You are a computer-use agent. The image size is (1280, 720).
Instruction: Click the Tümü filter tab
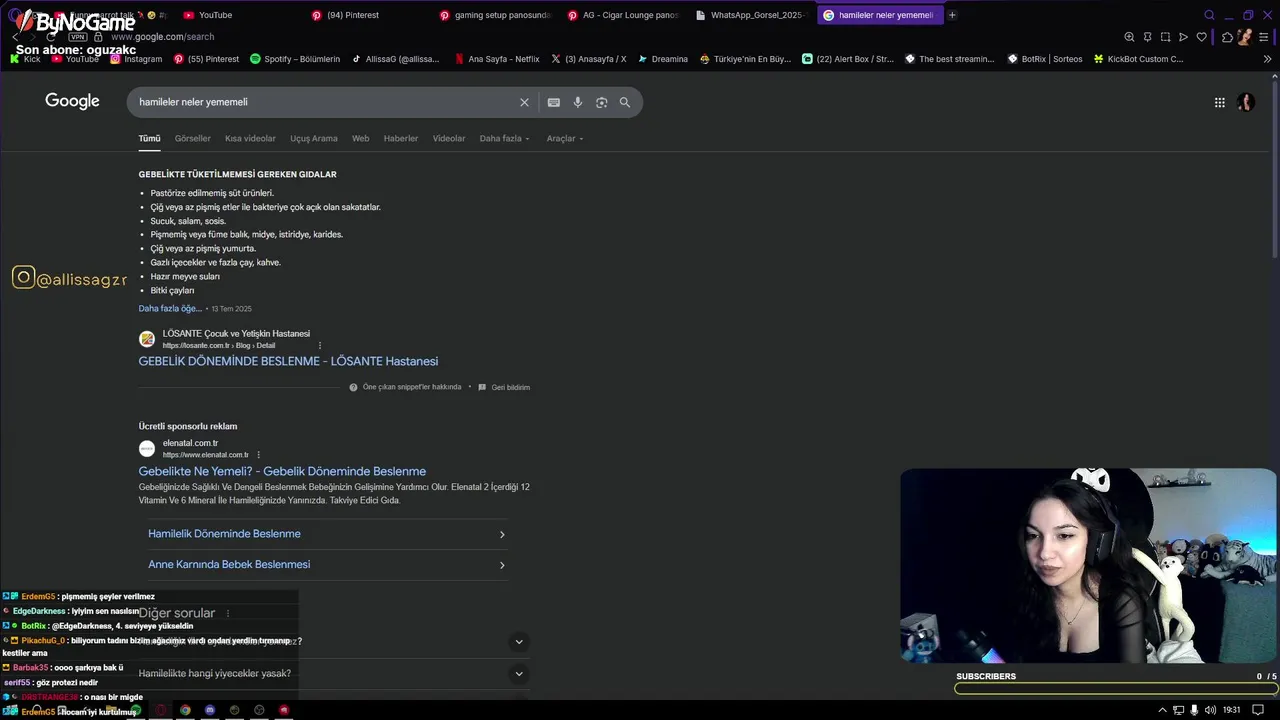pos(149,138)
